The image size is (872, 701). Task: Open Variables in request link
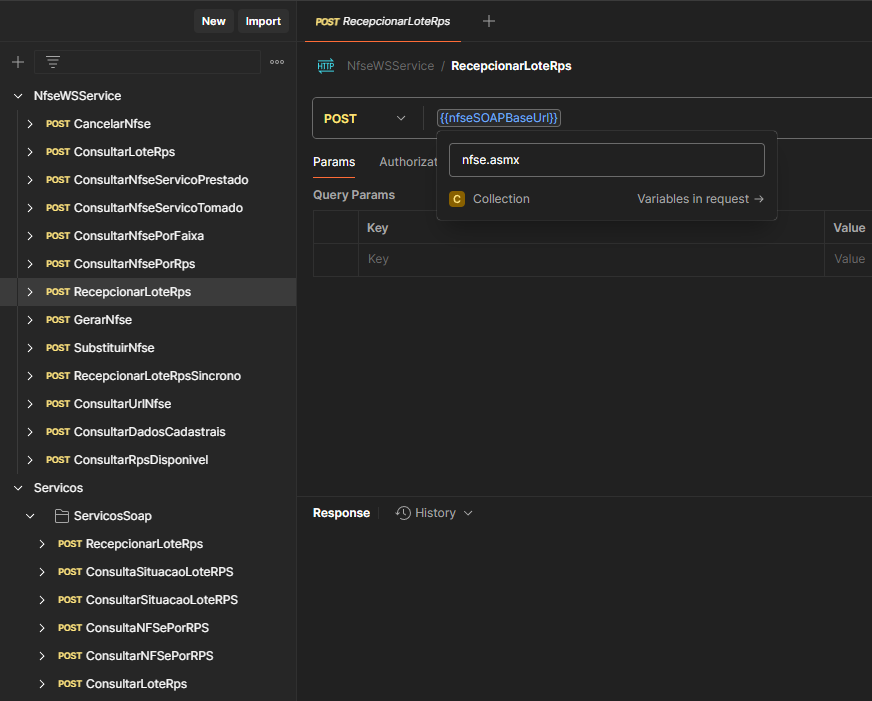[700, 198]
